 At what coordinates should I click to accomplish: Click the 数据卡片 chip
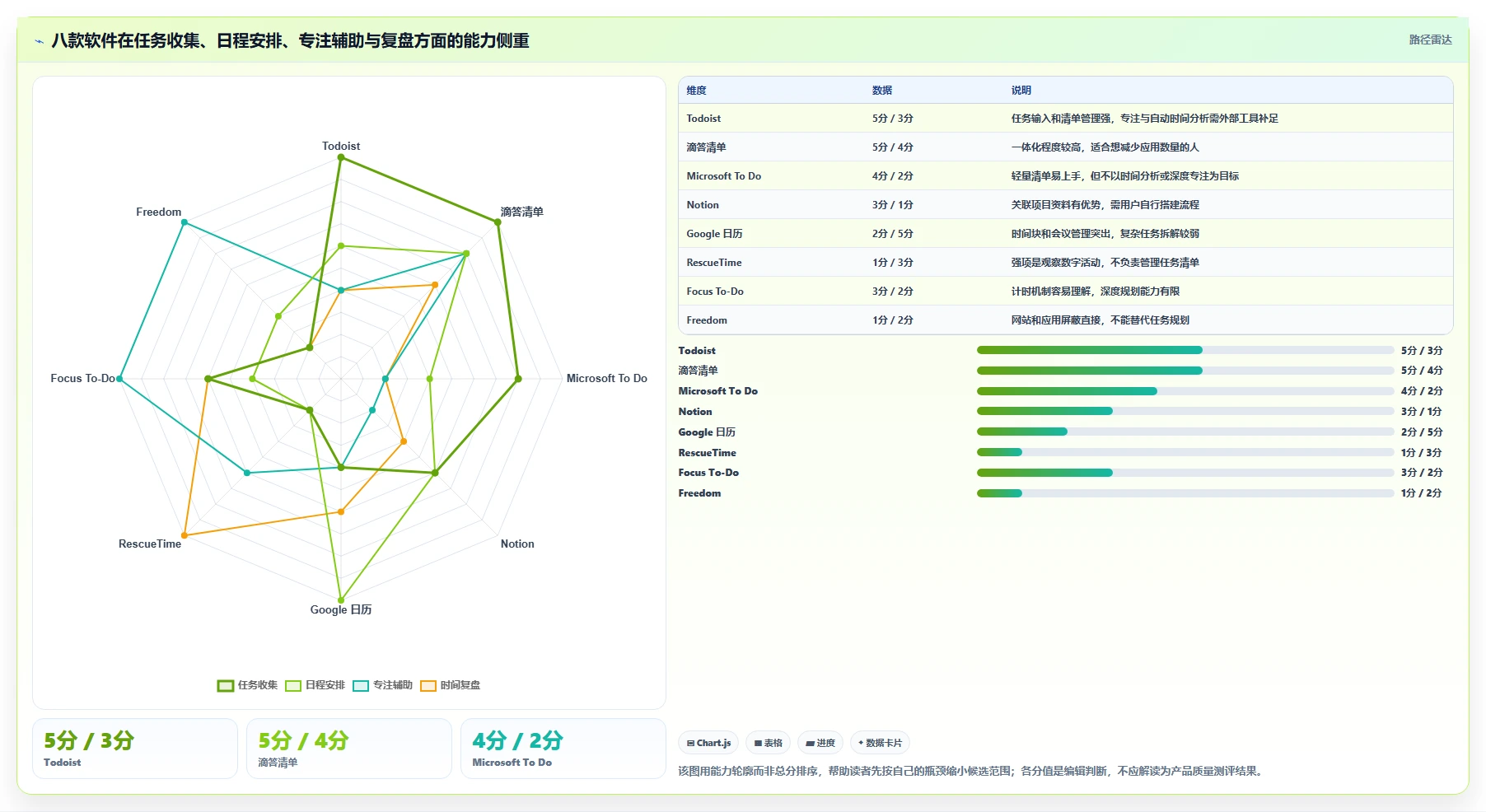tap(880, 743)
